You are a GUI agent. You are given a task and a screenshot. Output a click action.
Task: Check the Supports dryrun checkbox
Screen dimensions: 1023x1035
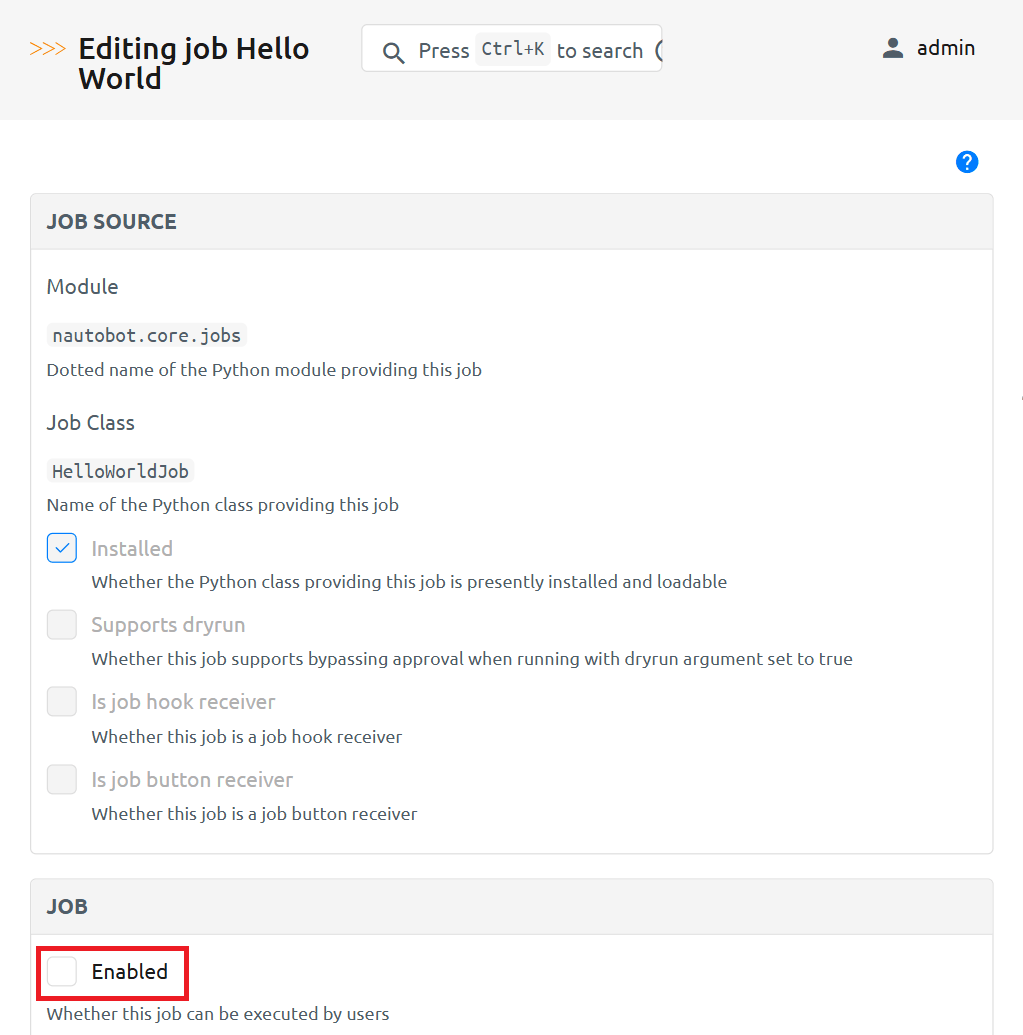pos(62,625)
